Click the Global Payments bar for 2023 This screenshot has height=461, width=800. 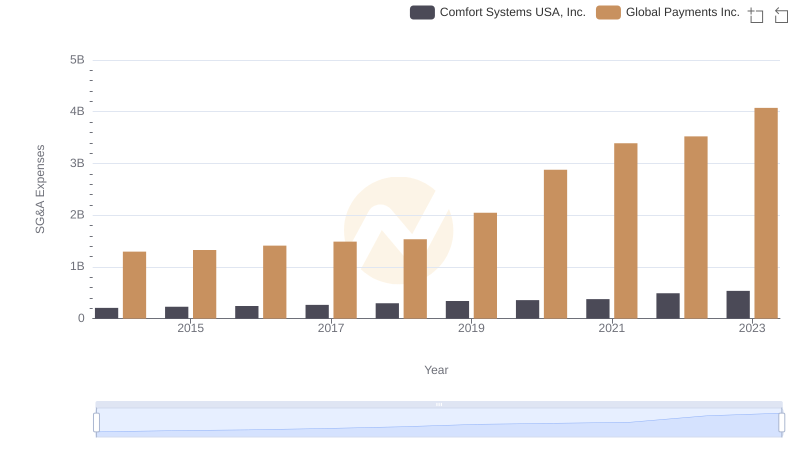click(766, 213)
